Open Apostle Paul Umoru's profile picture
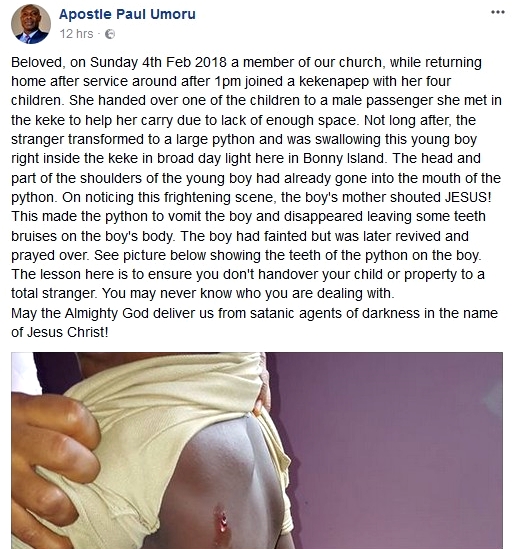This screenshot has width=513, height=549. coord(31,24)
